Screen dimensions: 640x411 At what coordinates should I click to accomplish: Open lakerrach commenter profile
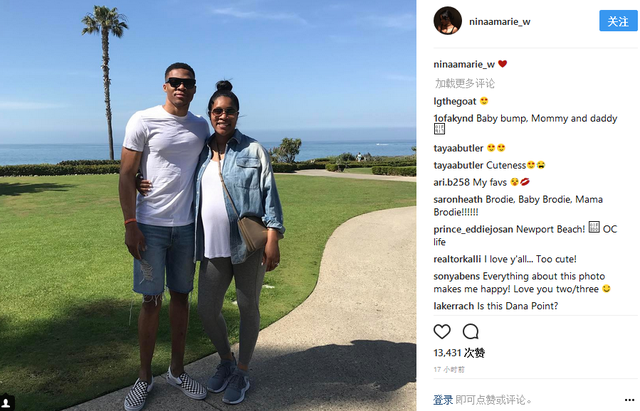pyautogui.click(x=454, y=306)
